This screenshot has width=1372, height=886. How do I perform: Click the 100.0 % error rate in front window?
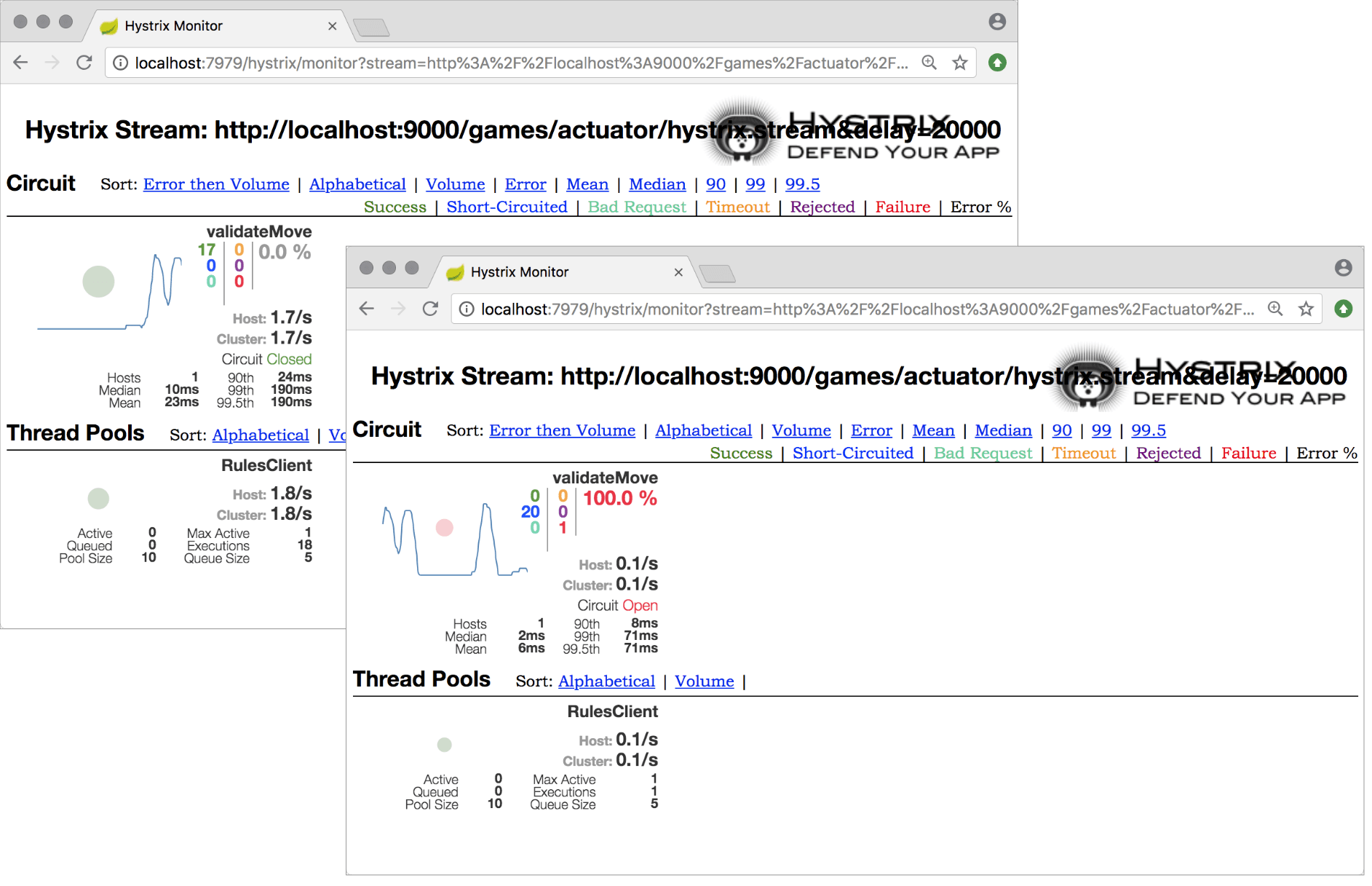pyautogui.click(x=620, y=498)
